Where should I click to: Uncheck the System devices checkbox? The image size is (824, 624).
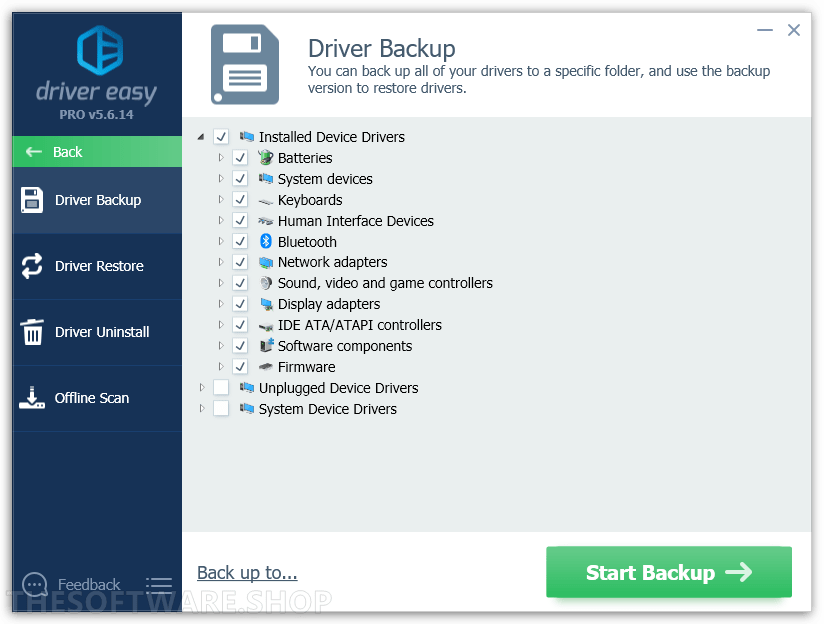(x=240, y=179)
